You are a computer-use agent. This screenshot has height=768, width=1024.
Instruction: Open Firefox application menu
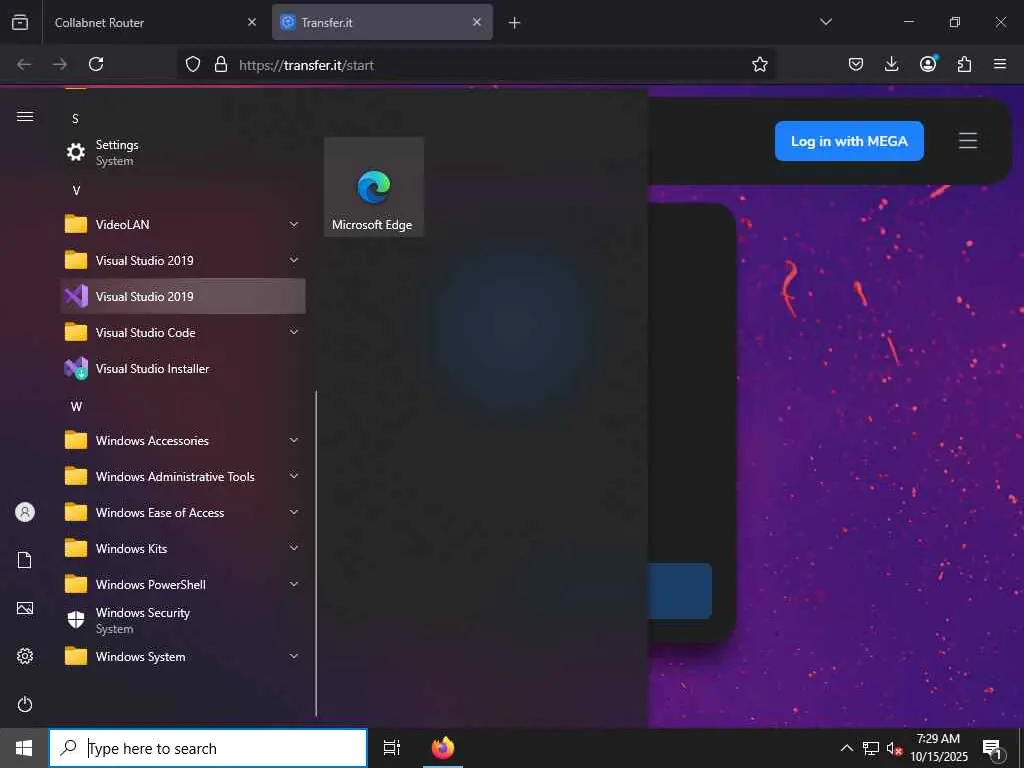1000,64
